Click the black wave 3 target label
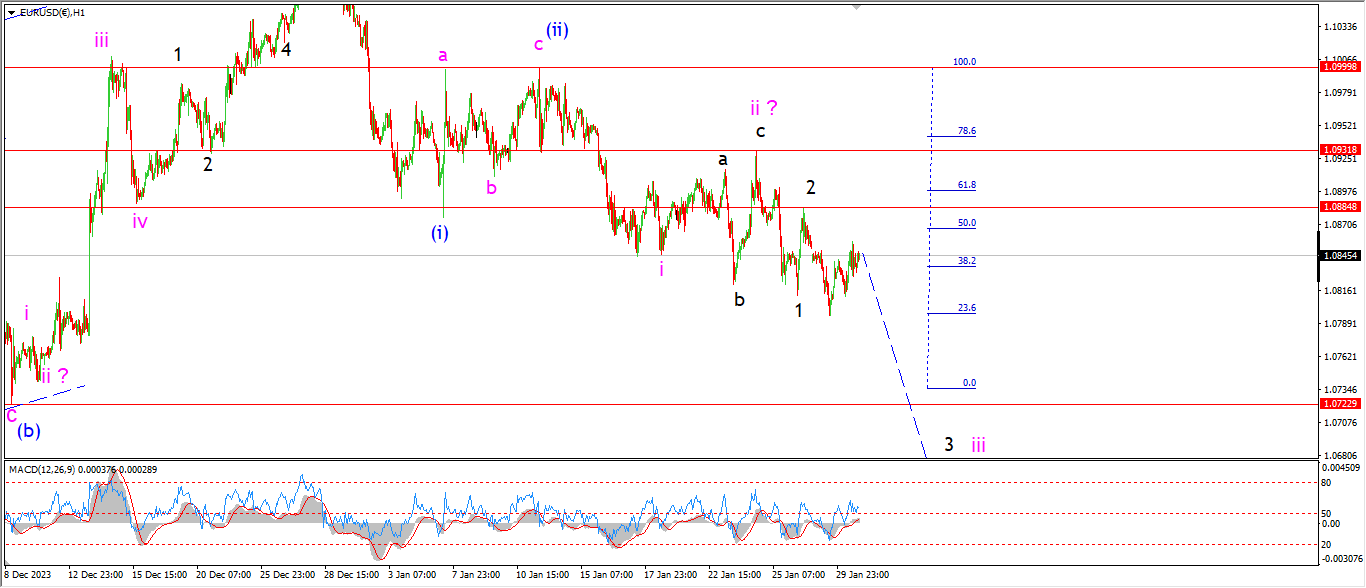This screenshot has width=1366, height=588. (948, 444)
